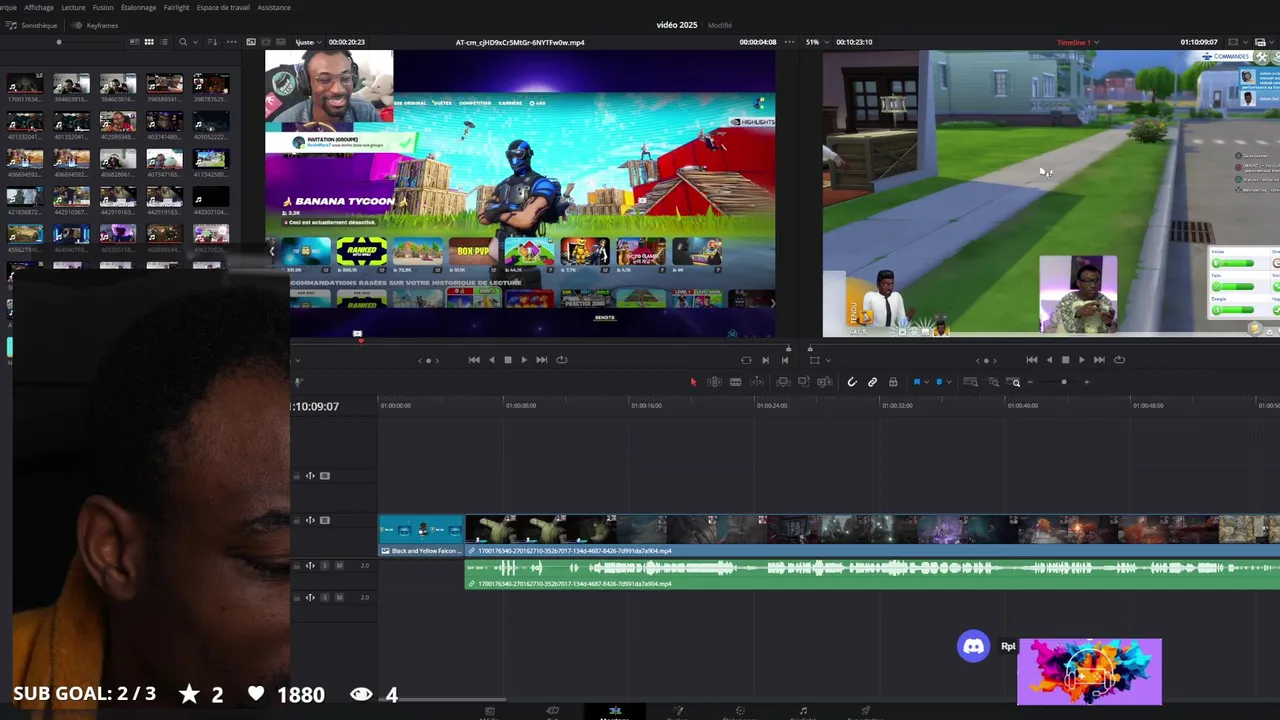Click the Insert clip edit icon
Viewport: 1280px width, 720px height.
tap(783, 382)
